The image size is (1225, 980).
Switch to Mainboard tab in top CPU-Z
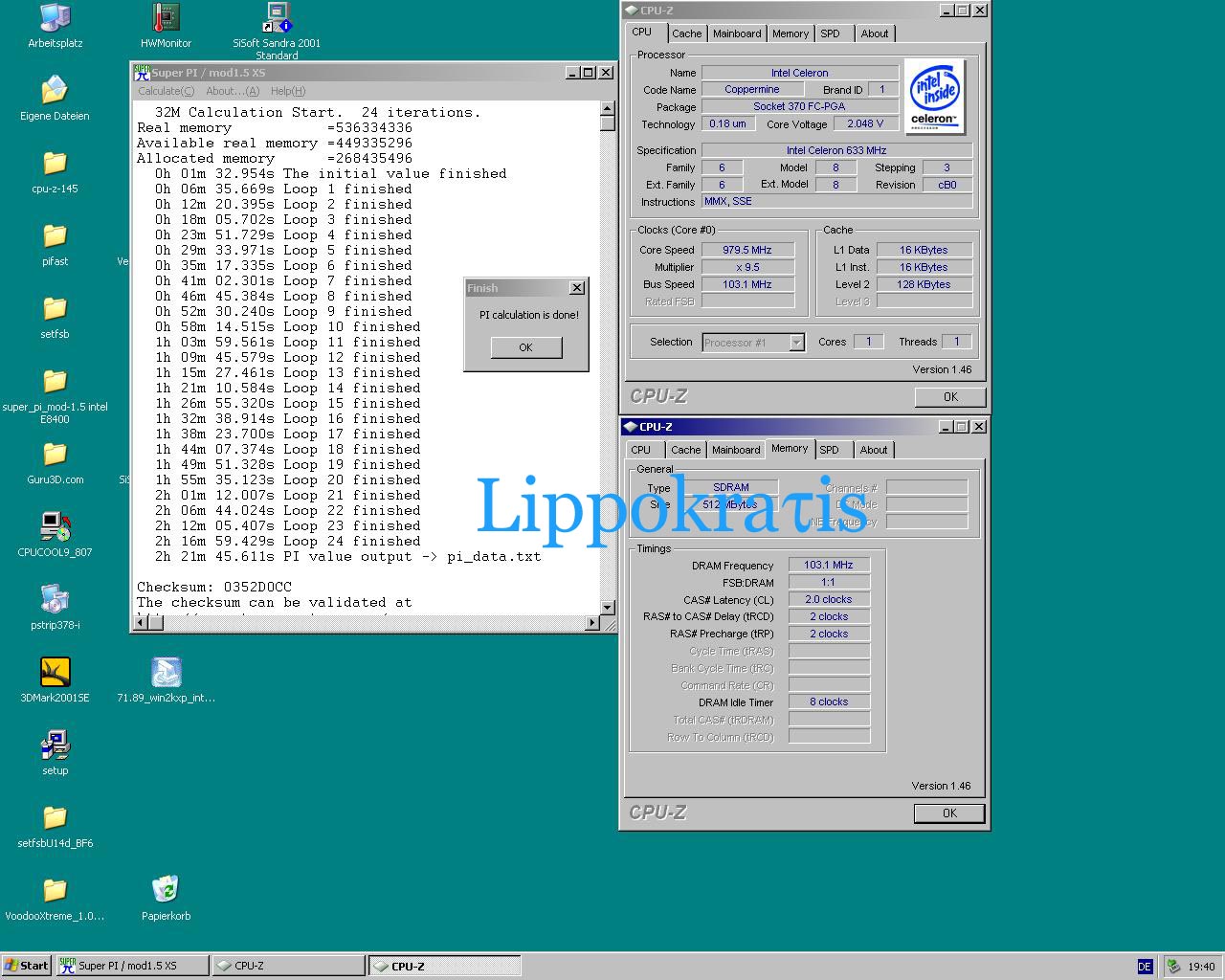coord(737,33)
